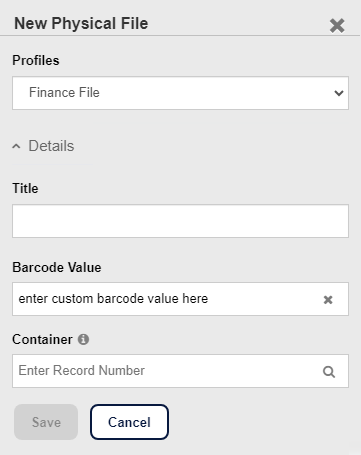Focus the empty Title text box
Viewport: 361px width, 455px height.
pyautogui.click(x=180, y=221)
